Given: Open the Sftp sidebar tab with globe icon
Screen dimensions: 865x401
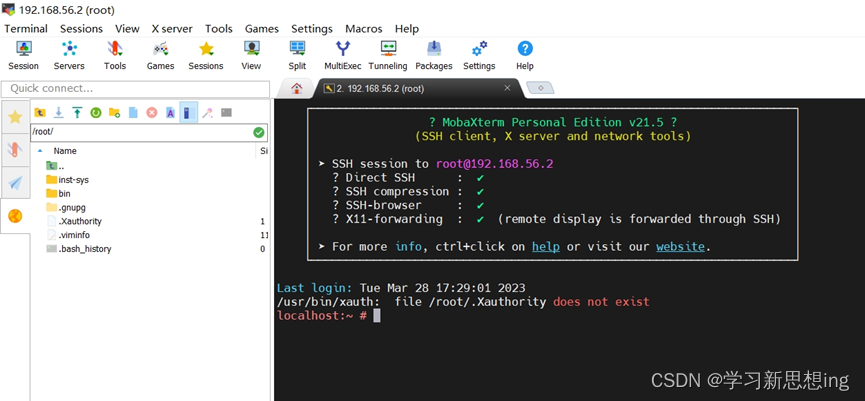Looking at the screenshot, I should [x=15, y=216].
